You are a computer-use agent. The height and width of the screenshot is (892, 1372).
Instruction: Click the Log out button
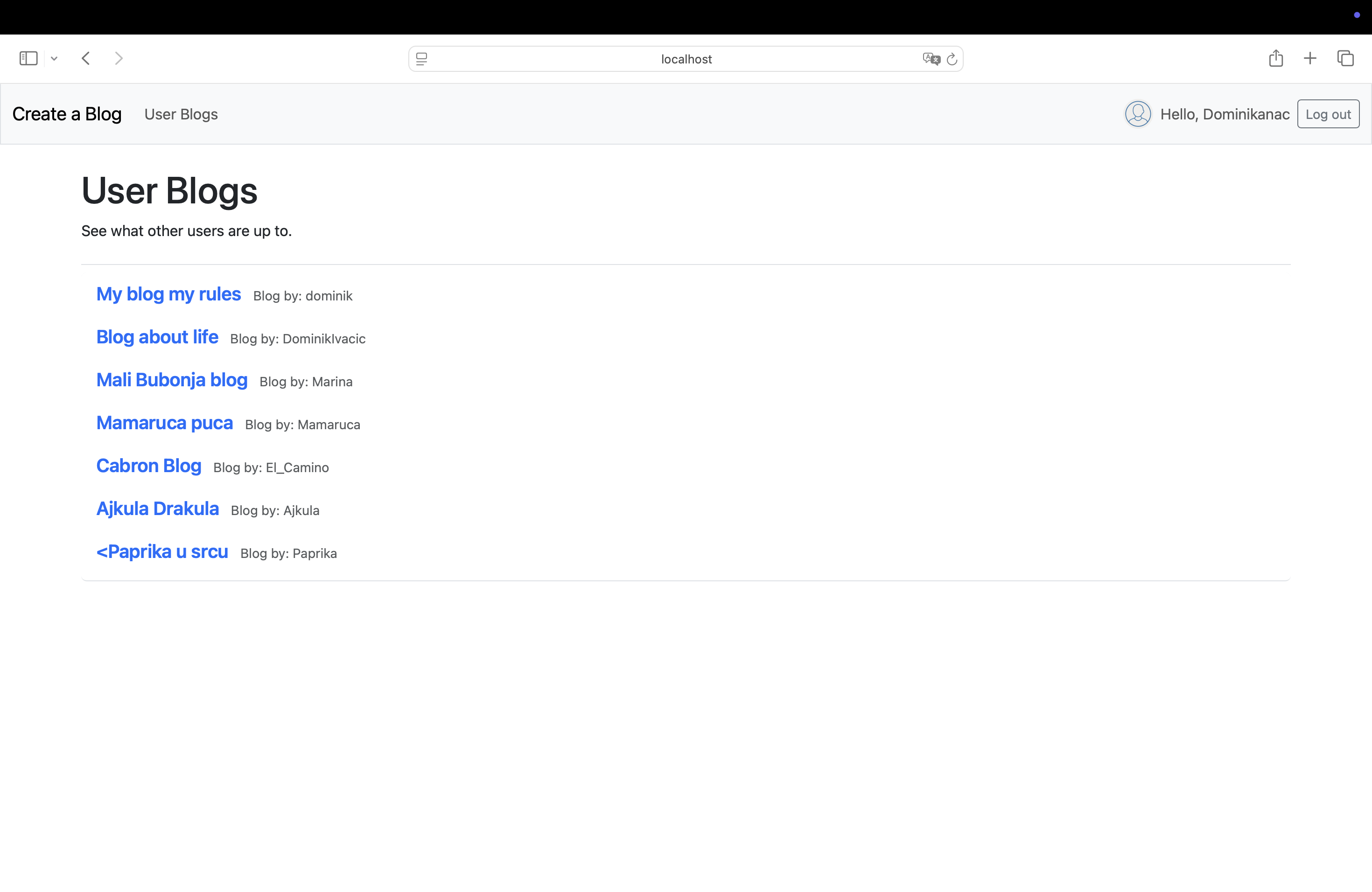click(x=1328, y=113)
